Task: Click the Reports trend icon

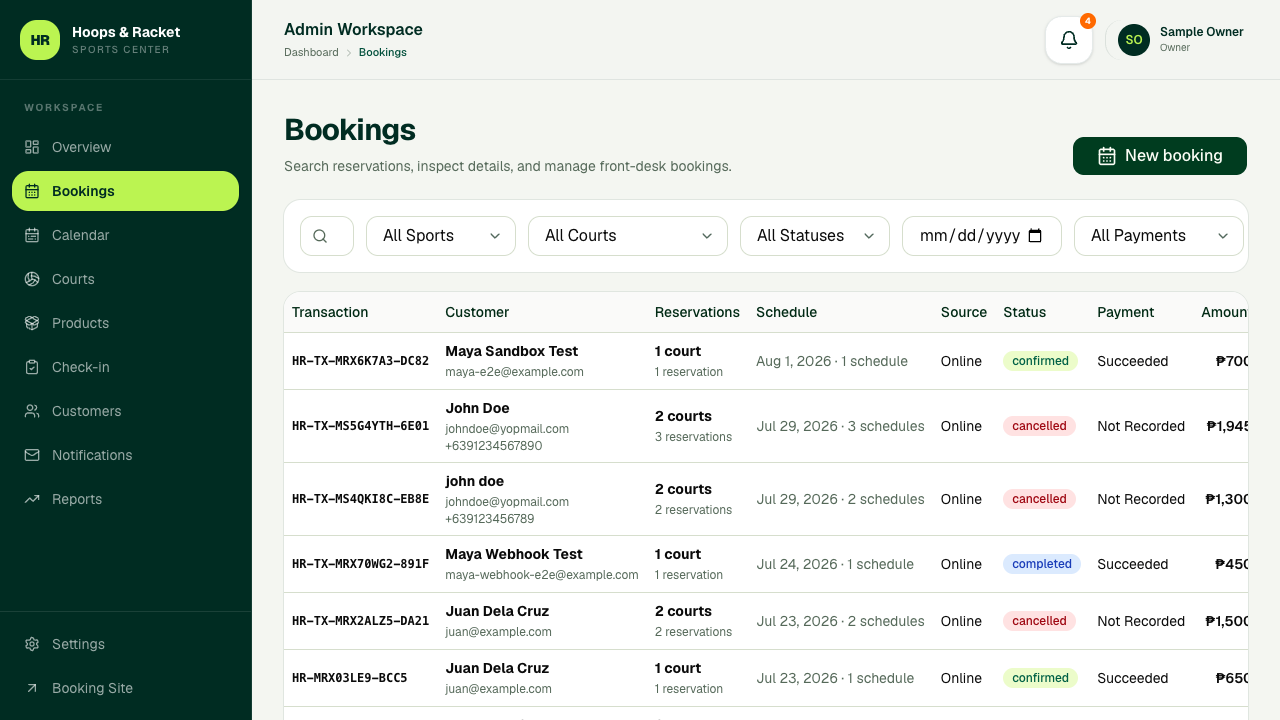Action: 32,499
